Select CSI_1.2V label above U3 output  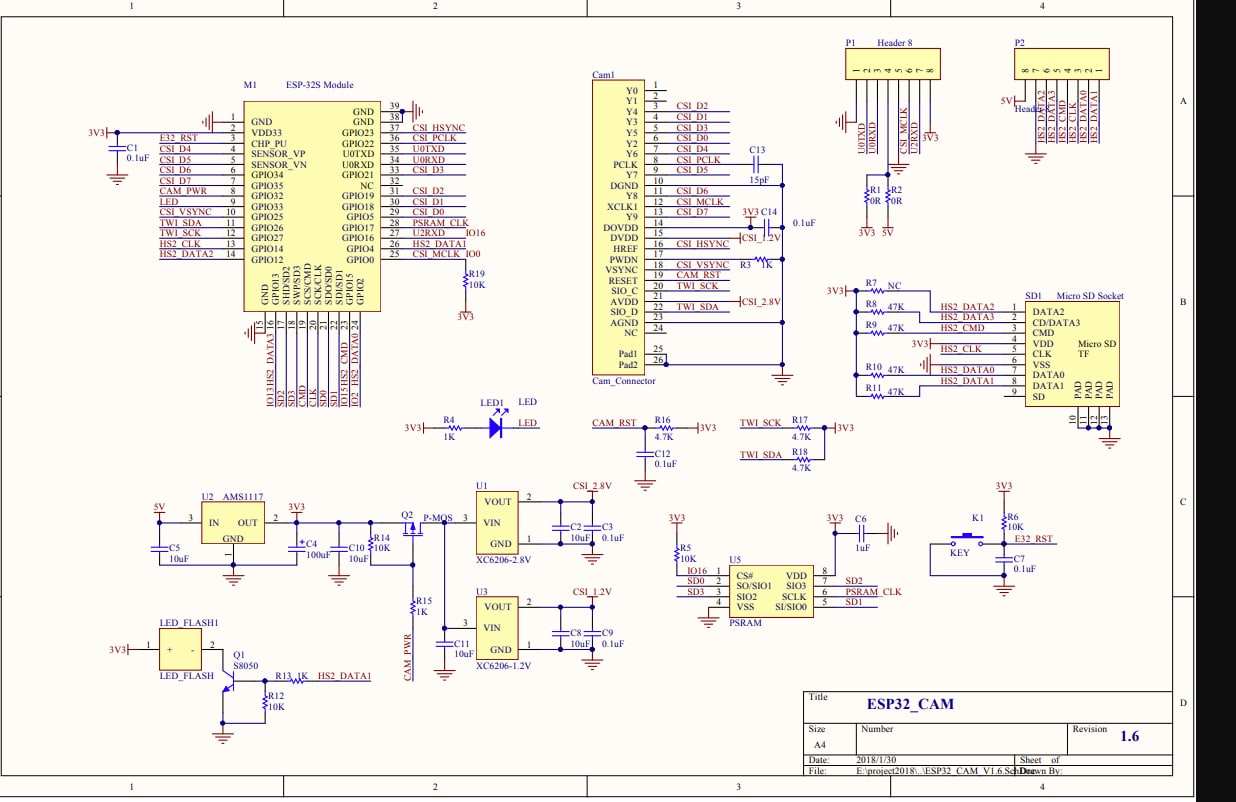[x=592, y=591]
